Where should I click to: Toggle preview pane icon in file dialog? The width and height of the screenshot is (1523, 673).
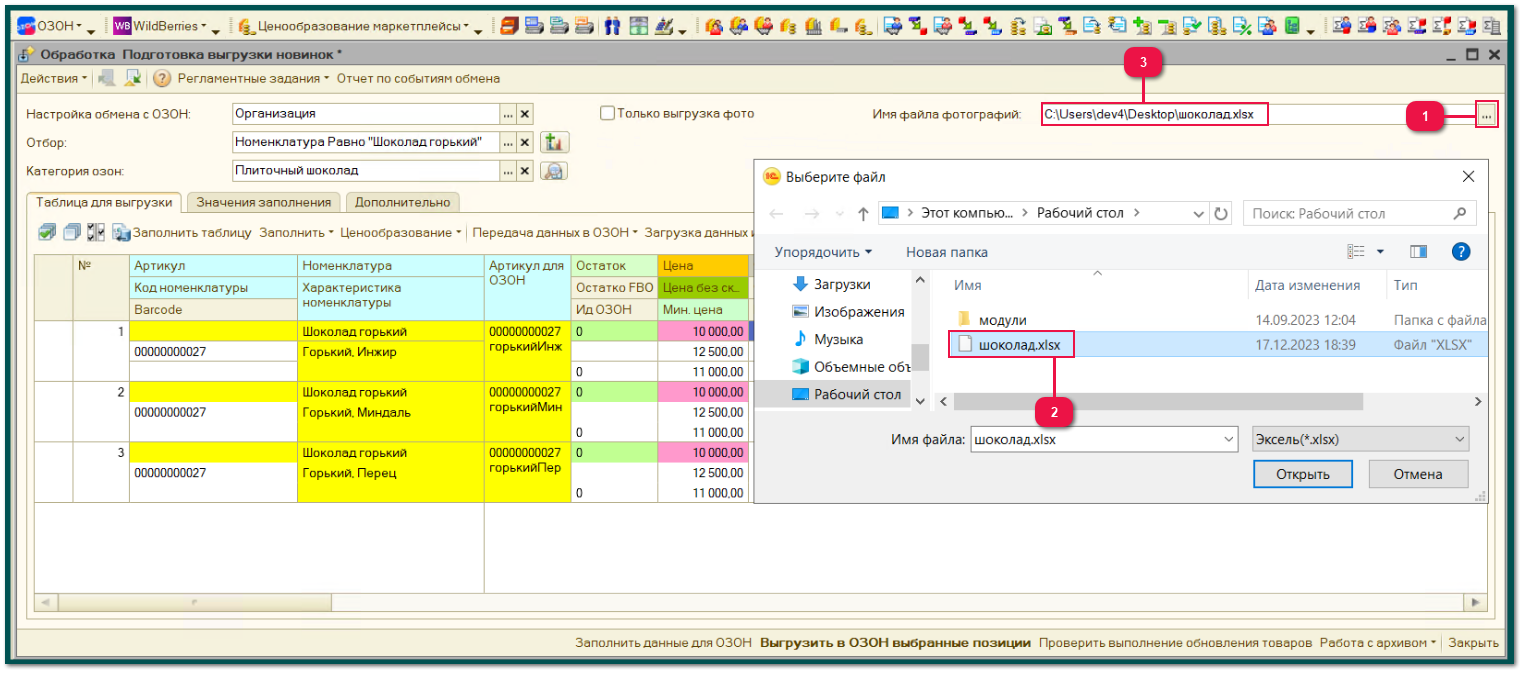(1418, 252)
